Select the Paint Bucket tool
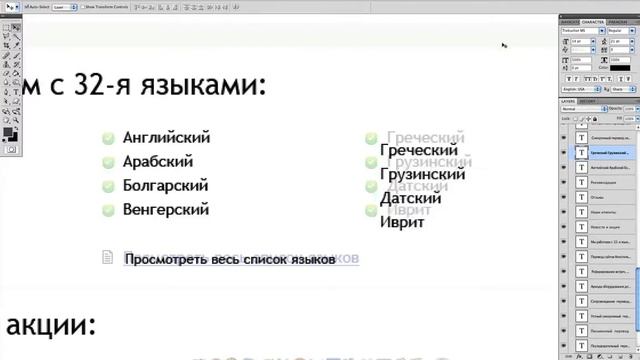This screenshot has width=640, height=360. pyautogui.click(x=16, y=73)
